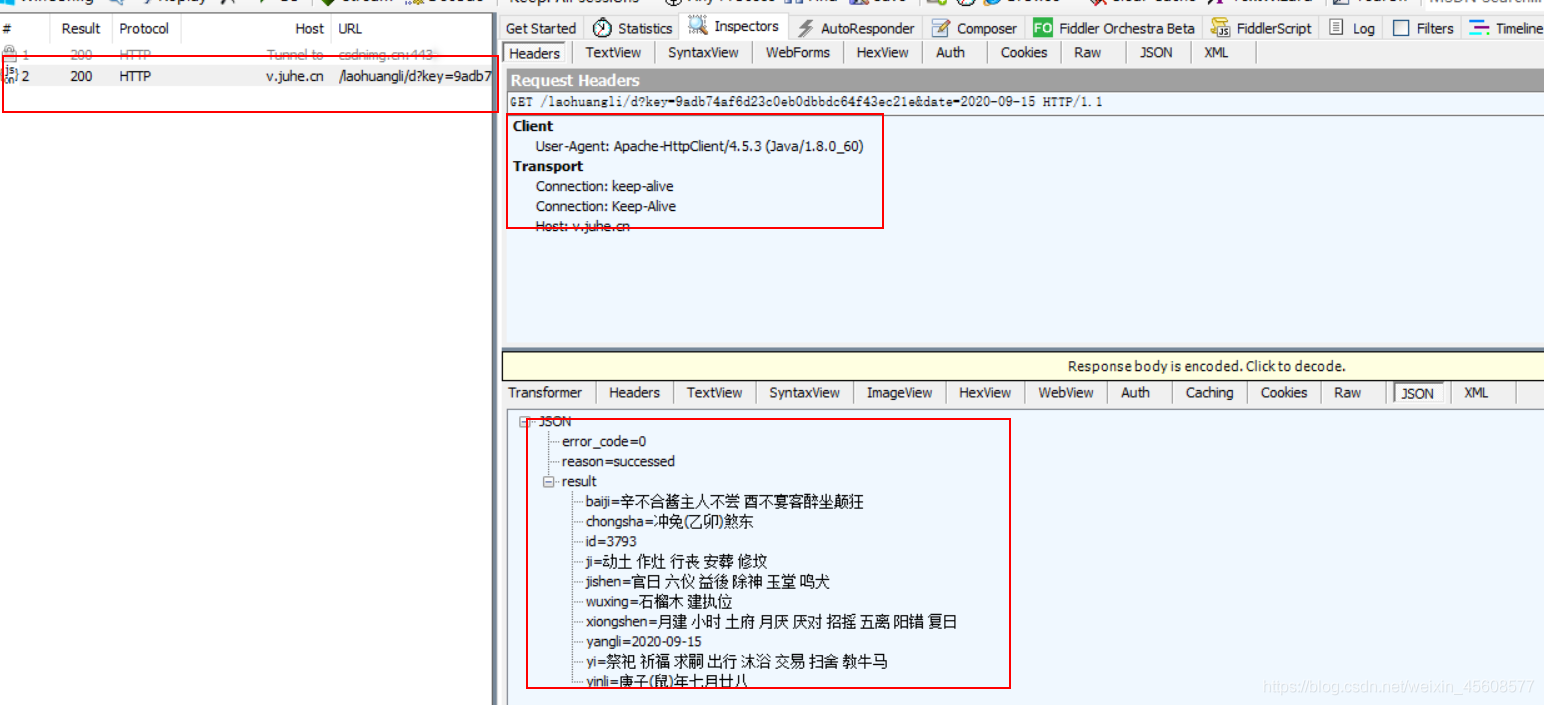
Task: Open request Auth tab
Action: tap(950, 52)
